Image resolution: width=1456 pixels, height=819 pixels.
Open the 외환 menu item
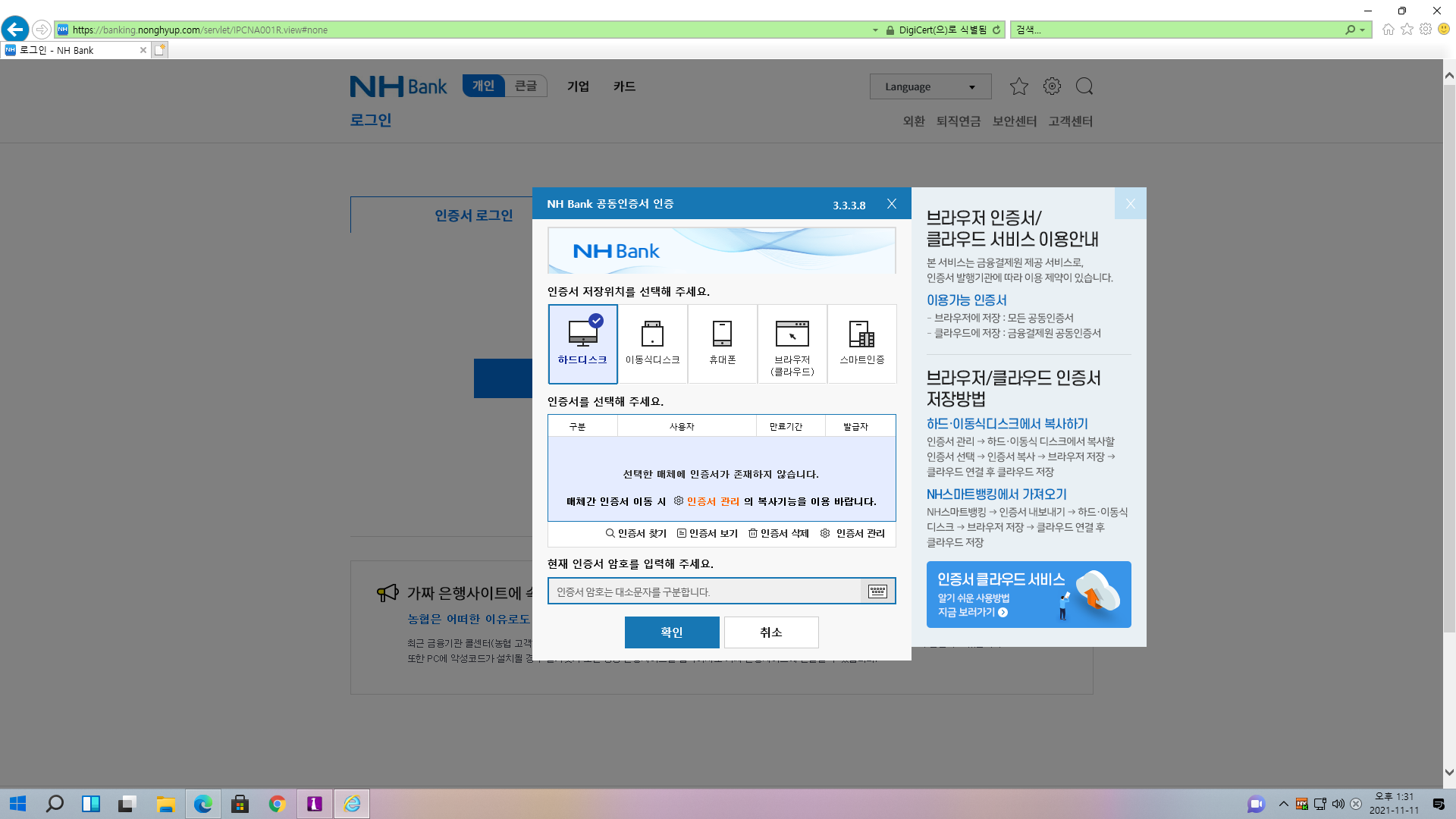coord(913,121)
